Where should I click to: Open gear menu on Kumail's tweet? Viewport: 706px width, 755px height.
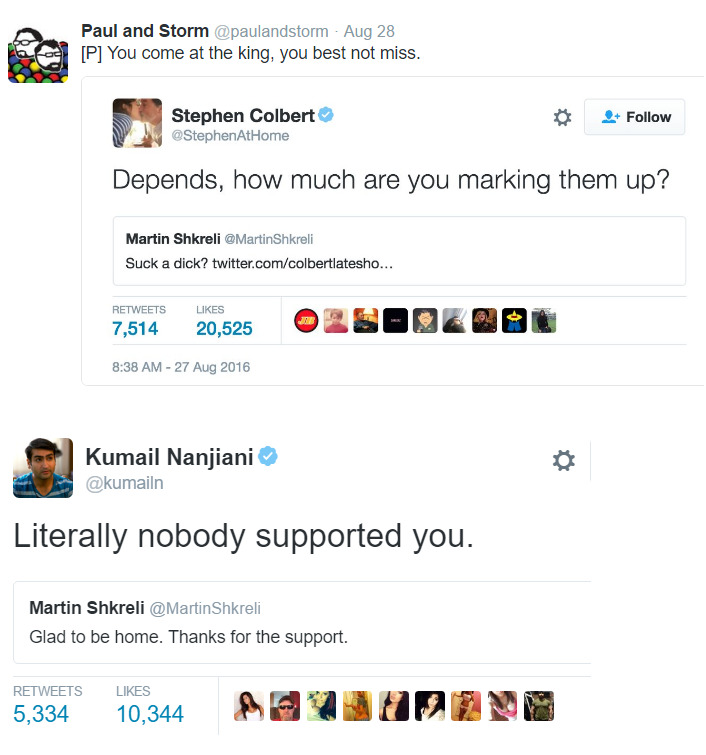click(x=564, y=460)
